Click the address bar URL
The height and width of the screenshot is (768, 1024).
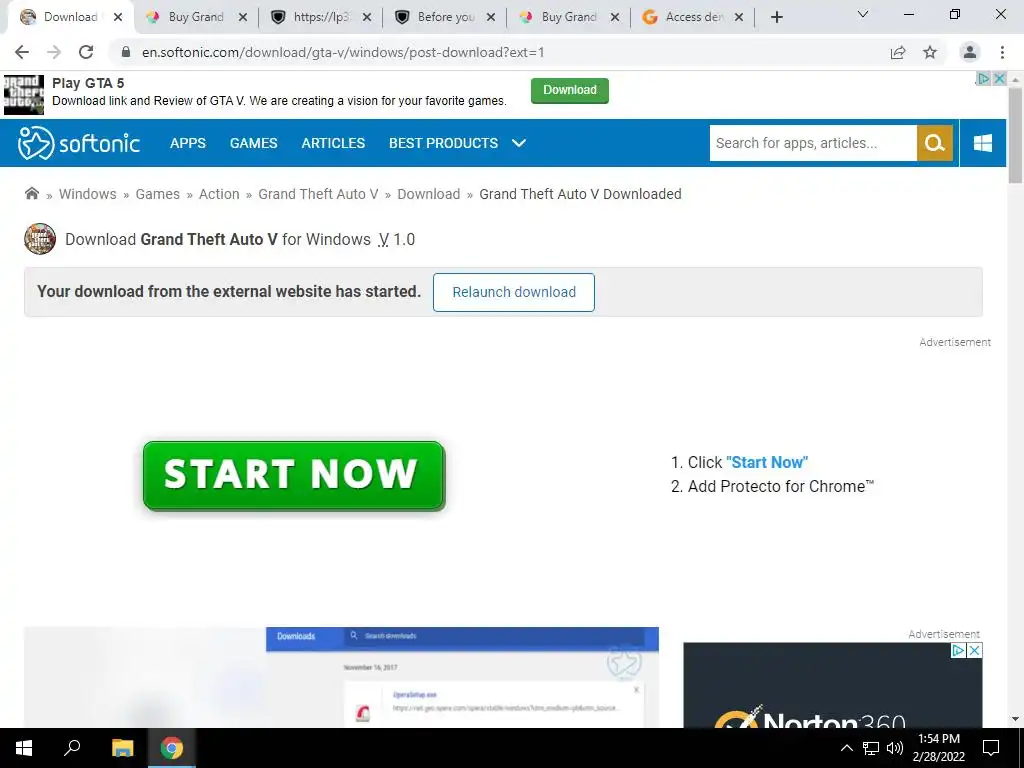(x=343, y=52)
